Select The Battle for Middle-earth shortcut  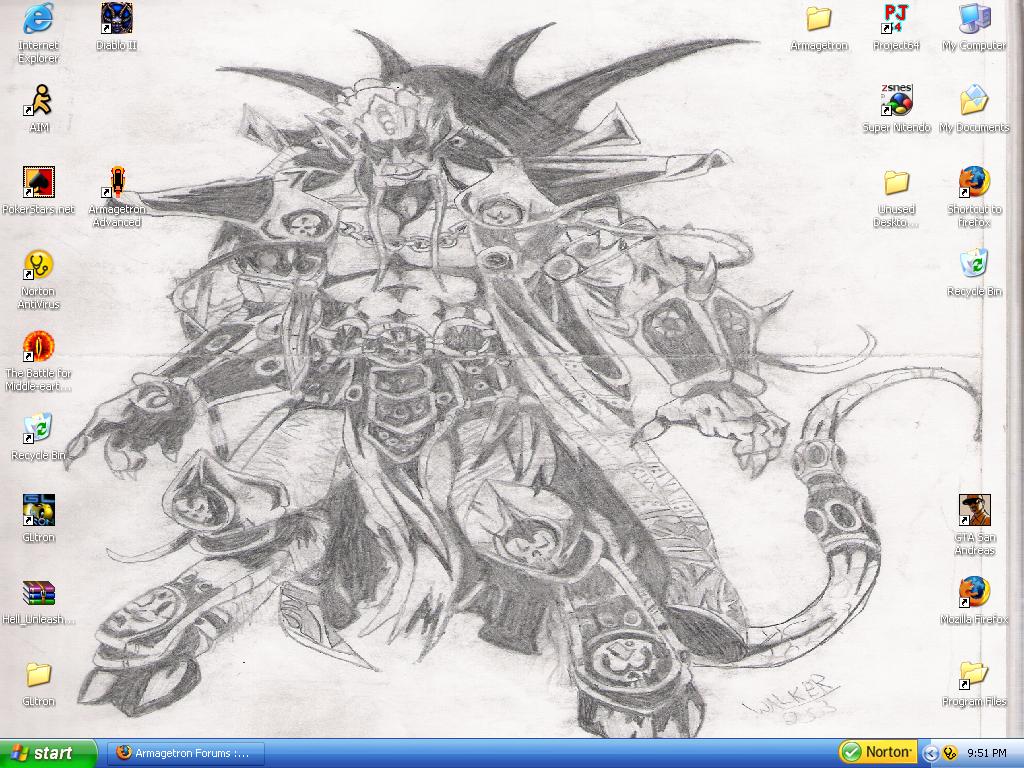[39, 348]
